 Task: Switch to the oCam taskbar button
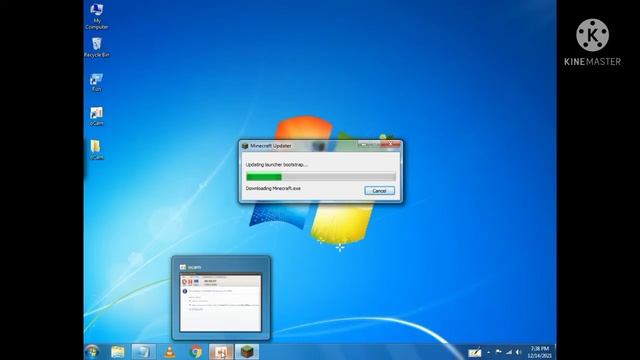click(x=221, y=352)
